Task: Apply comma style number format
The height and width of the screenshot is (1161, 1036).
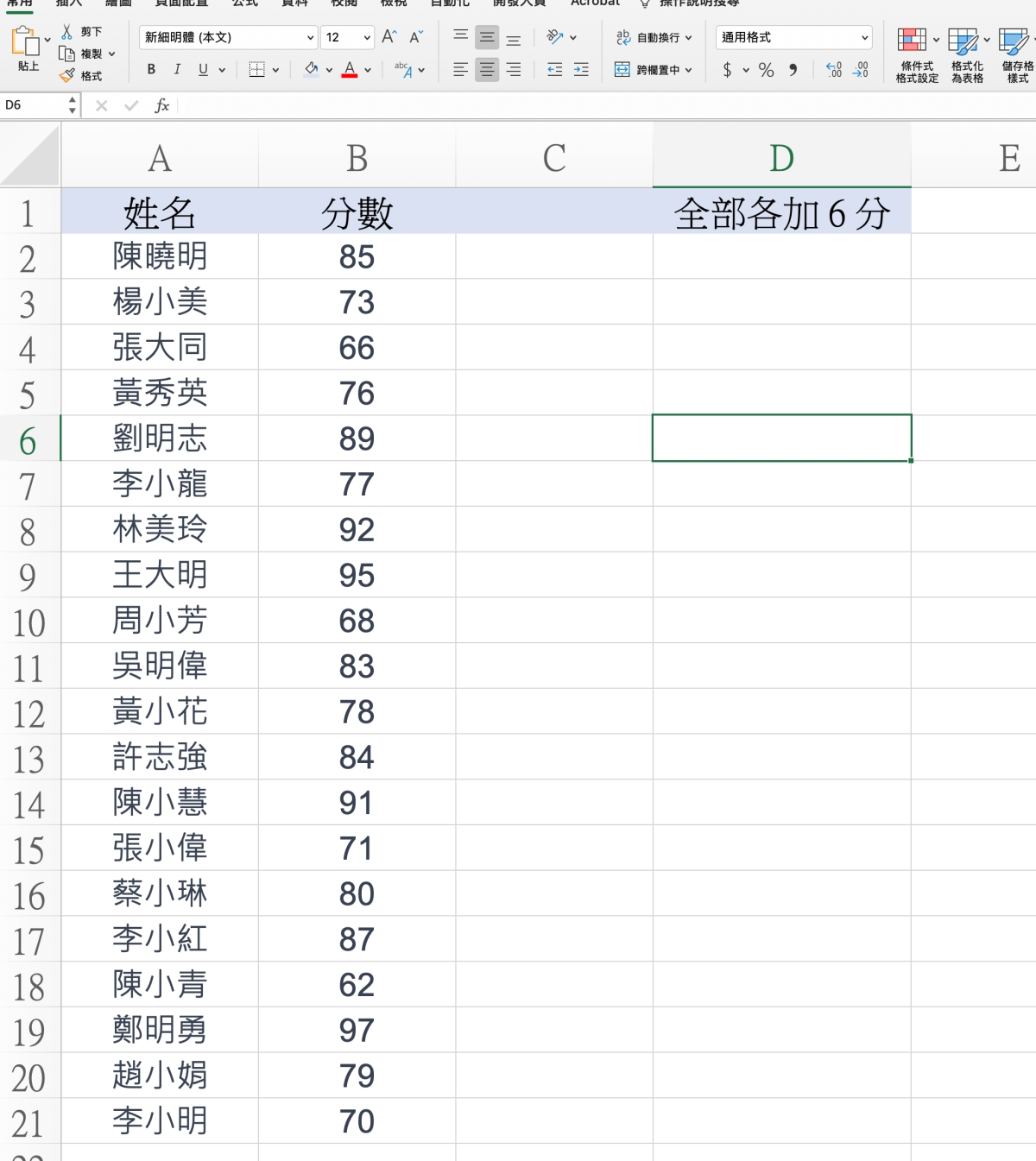Action: tap(793, 69)
